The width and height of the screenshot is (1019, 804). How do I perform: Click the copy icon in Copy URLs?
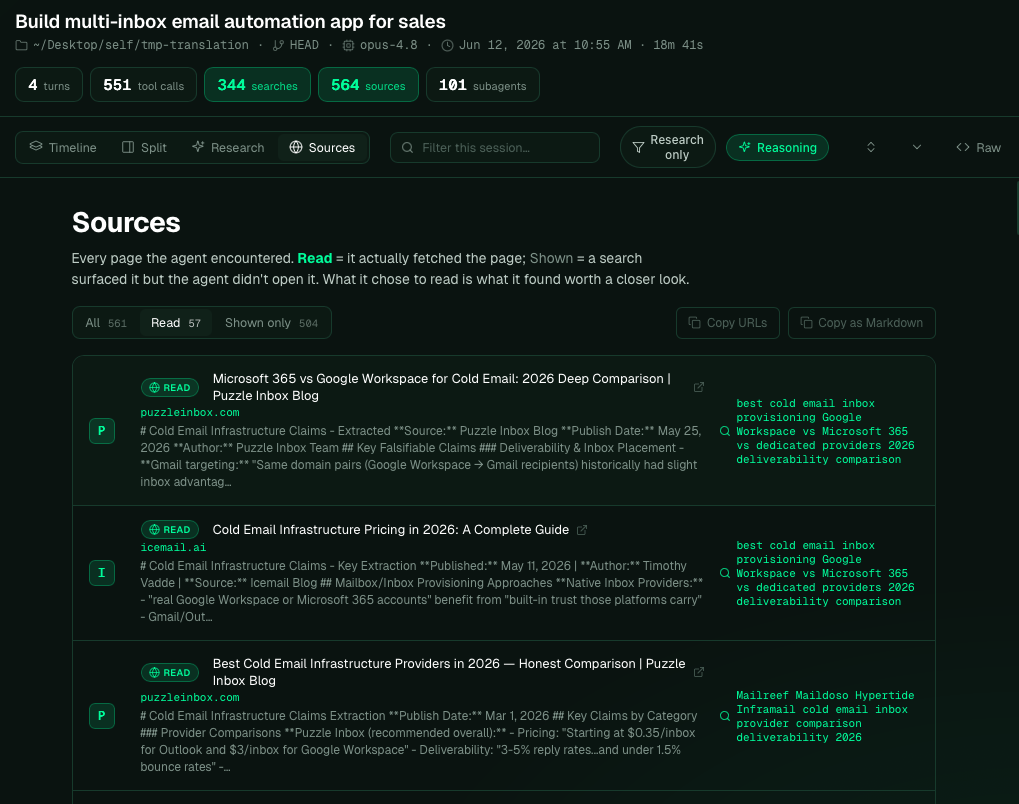coord(694,323)
